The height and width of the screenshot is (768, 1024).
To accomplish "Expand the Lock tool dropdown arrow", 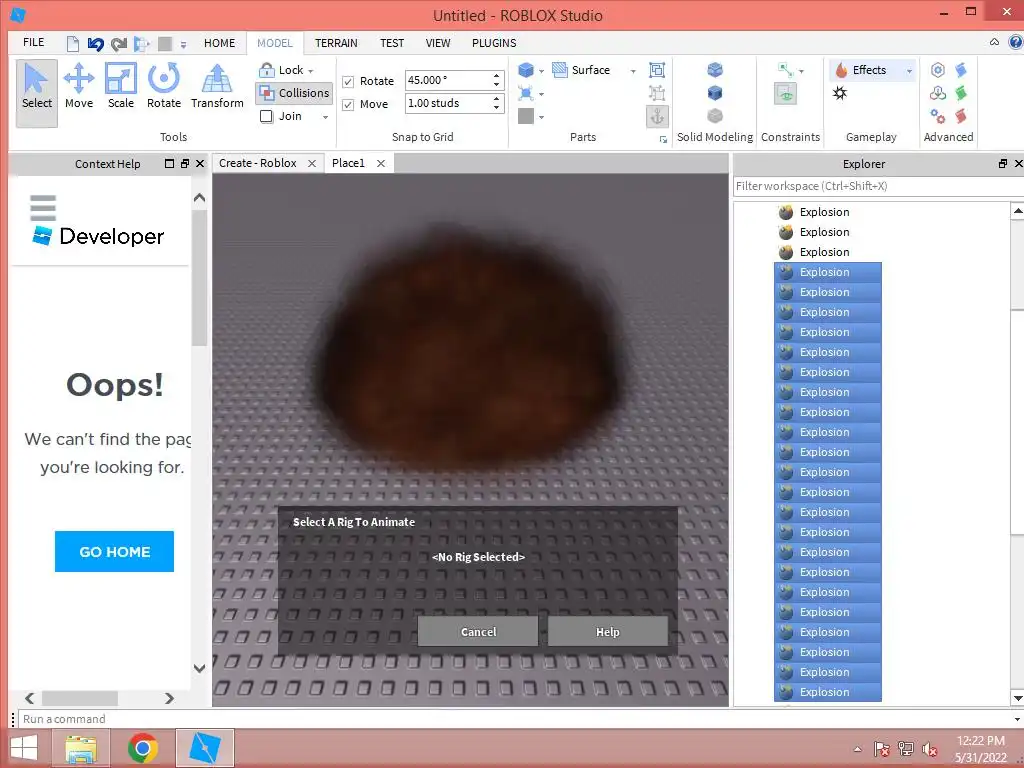I will click(311, 71).
